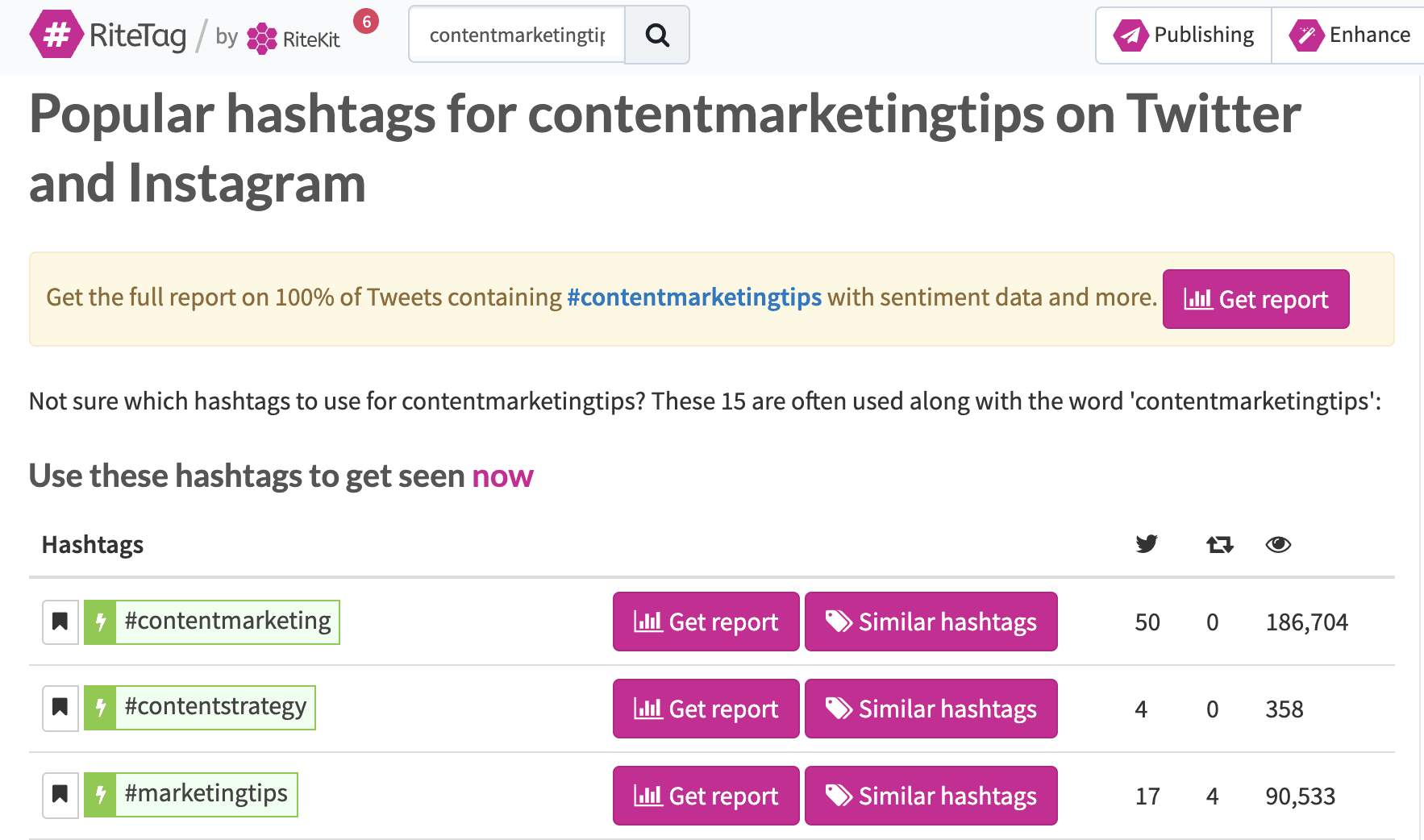Click the Twitter bird column header icon
Screen dimensions: 1424x840
coord(1146,544)
